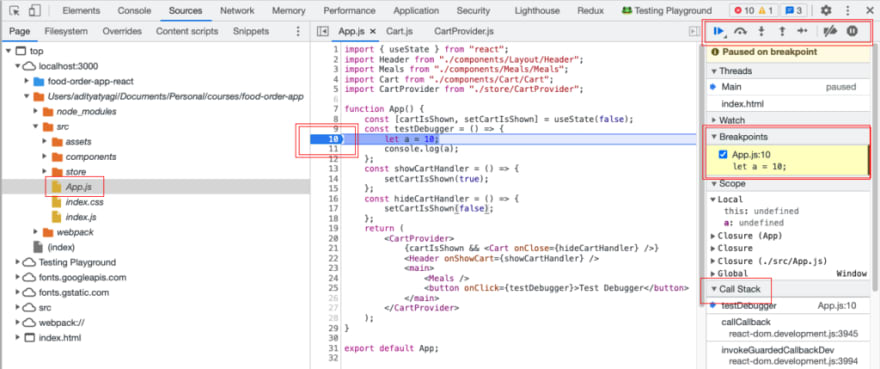Switch to the Cart.js editor tab
The image size is (880, 369).
click(399, 31)
